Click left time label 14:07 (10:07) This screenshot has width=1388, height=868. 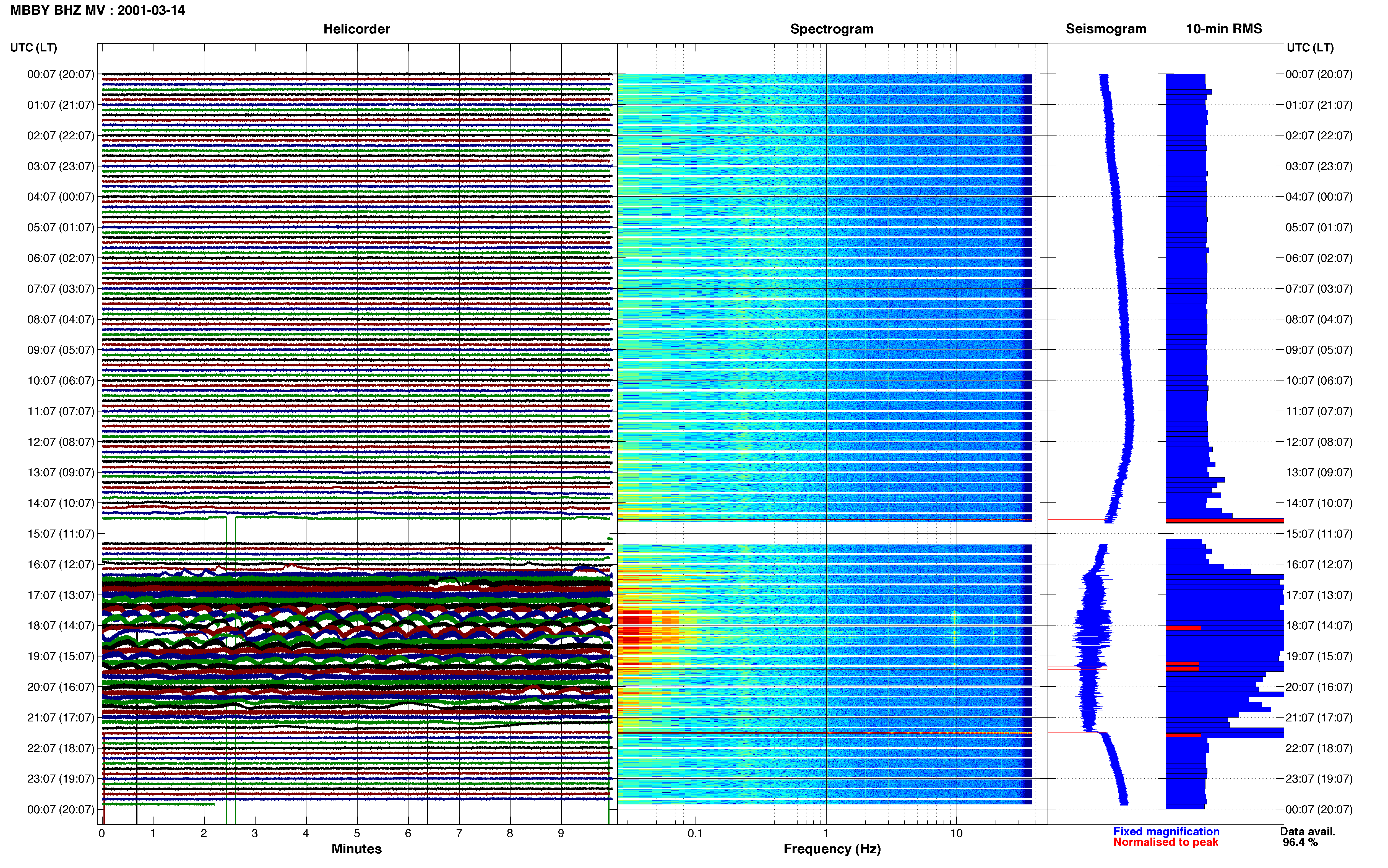(60, 503)
